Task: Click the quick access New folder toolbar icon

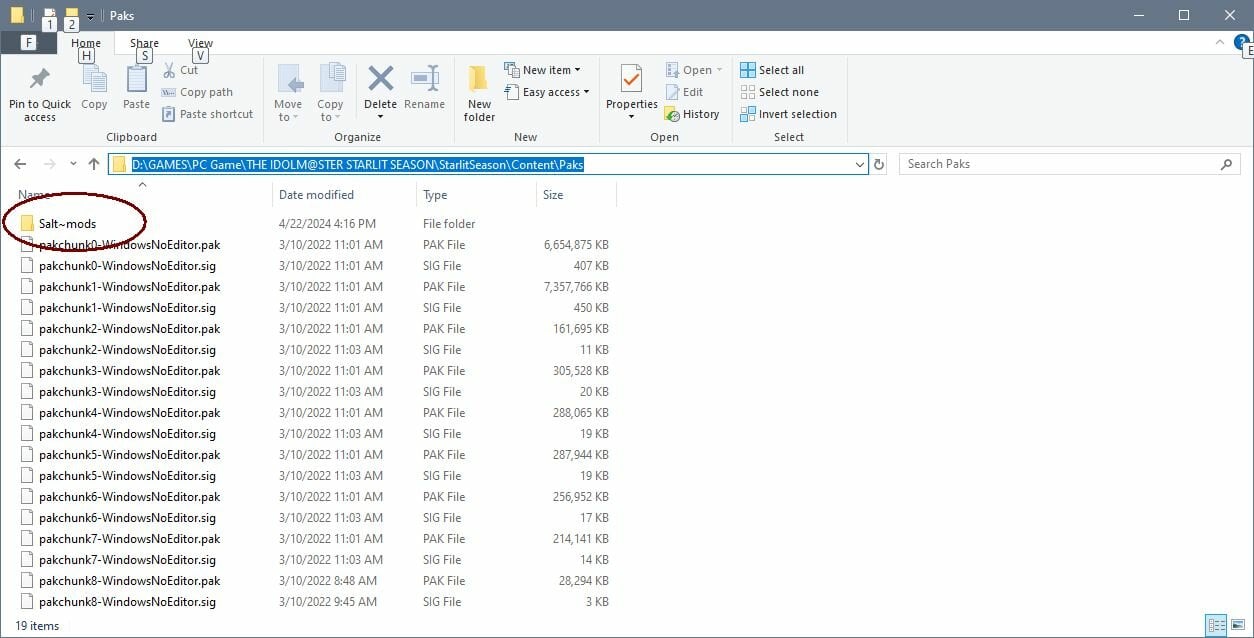Action: point(71,16)
